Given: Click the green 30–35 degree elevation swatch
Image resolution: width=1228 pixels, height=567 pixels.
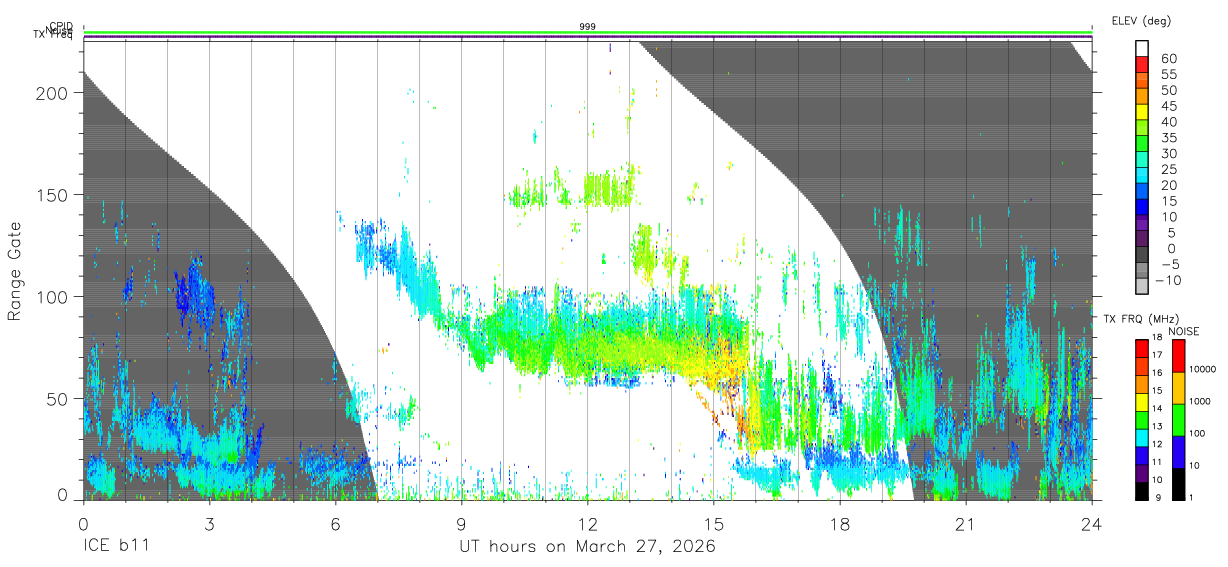Looking at the screenshot, I should click(1142, 143).
